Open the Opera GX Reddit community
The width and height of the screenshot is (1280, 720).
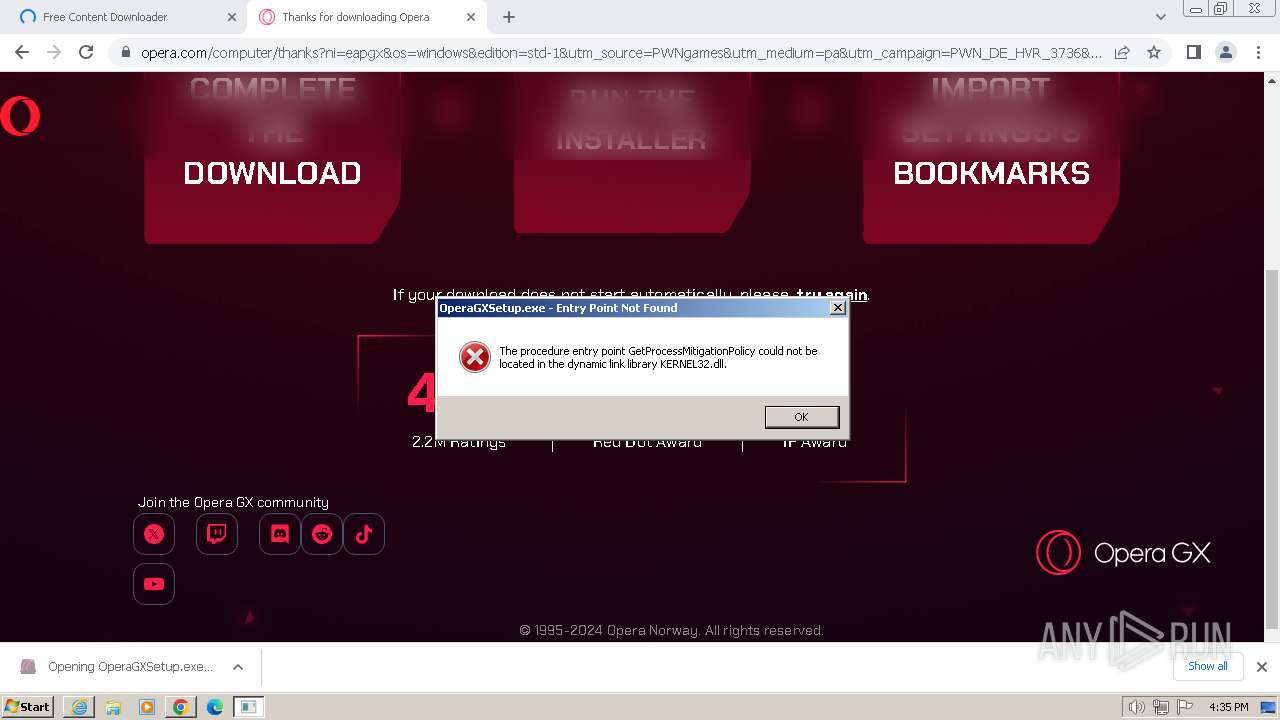[x=322, y=534]
